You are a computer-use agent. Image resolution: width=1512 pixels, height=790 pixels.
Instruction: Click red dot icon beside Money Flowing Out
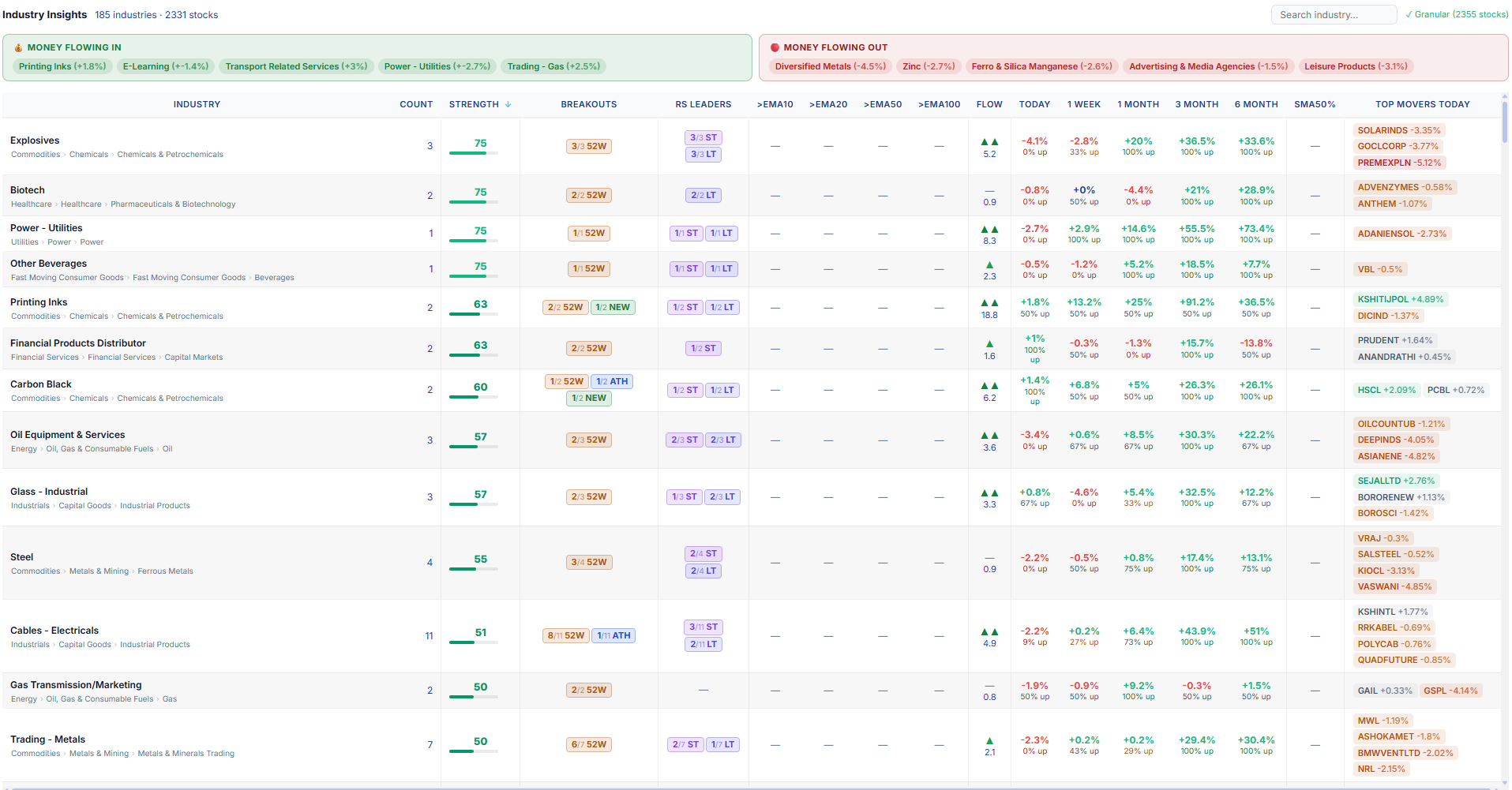click(x=775, y=47)
